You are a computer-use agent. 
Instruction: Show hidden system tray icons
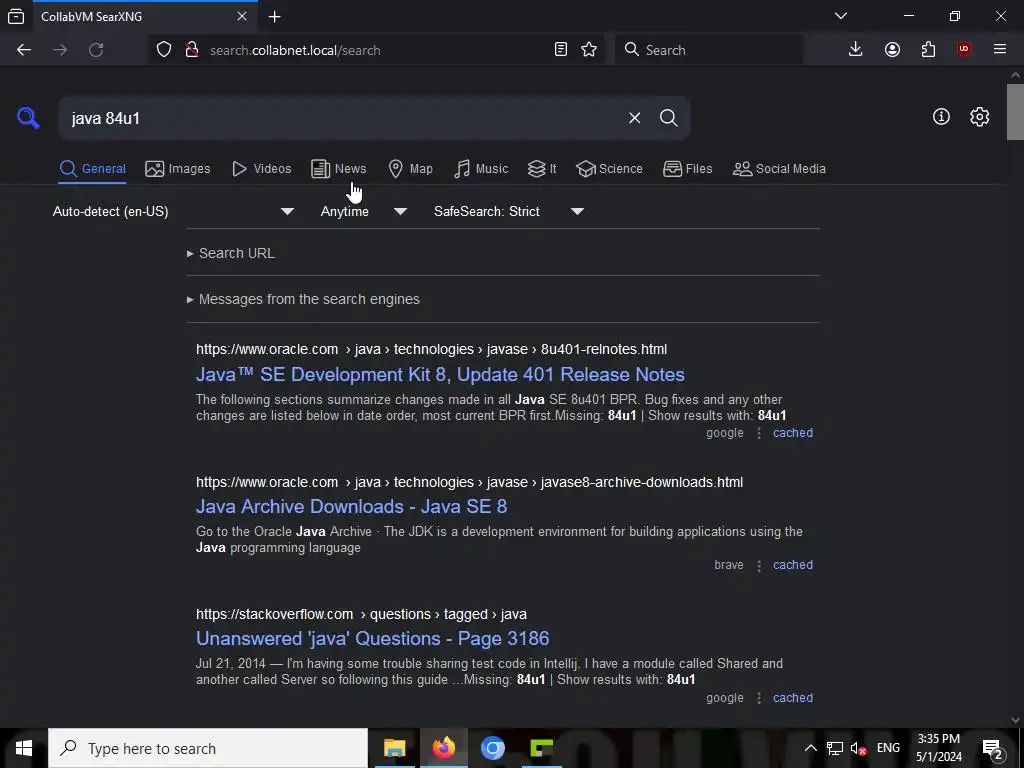click(x=810, y=748)
